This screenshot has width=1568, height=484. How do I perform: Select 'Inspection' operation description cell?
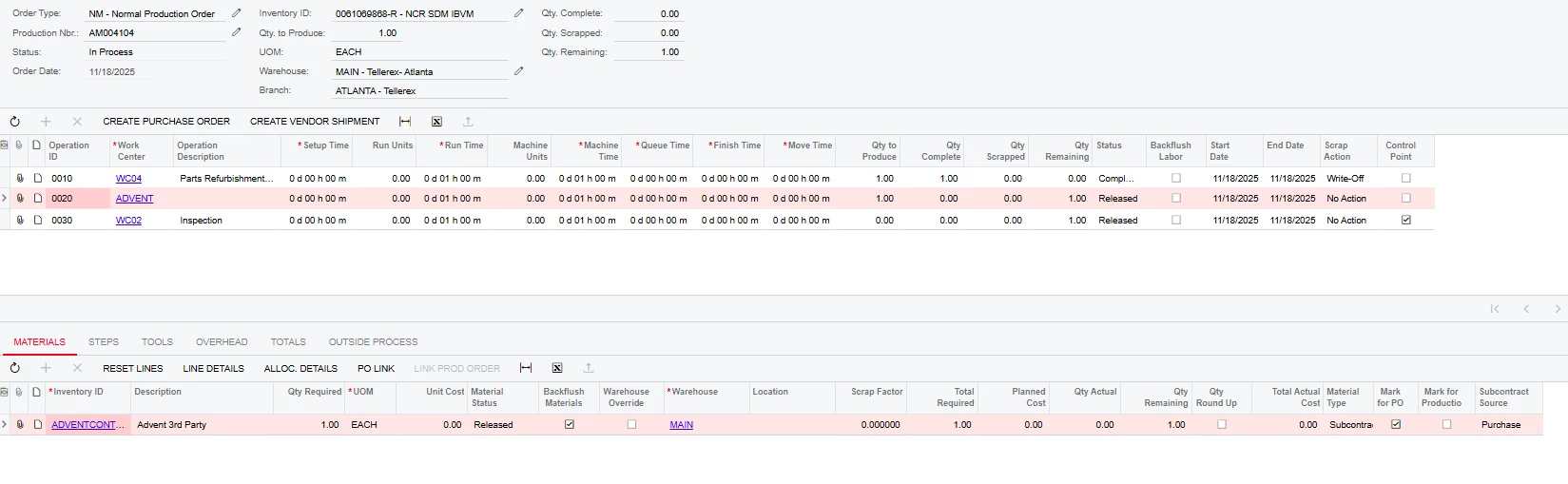pos(226,221)
